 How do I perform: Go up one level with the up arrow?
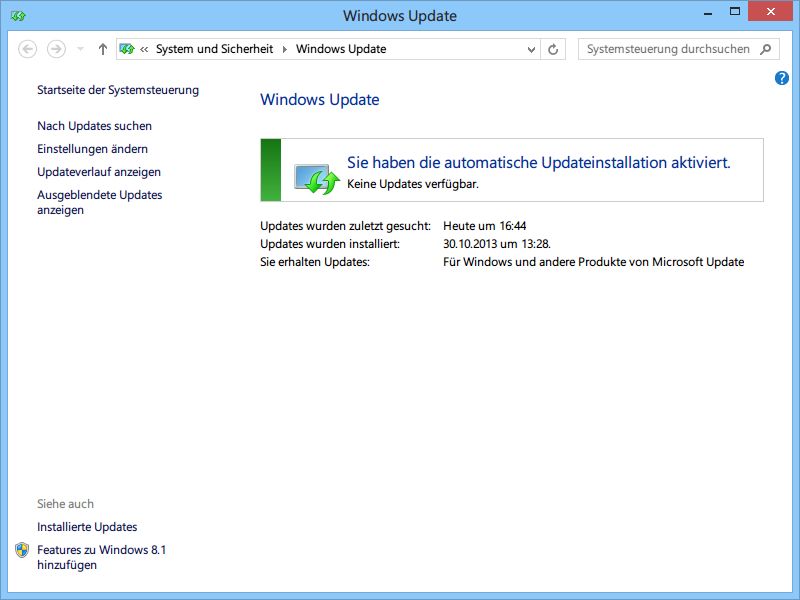tap(103, 49)
